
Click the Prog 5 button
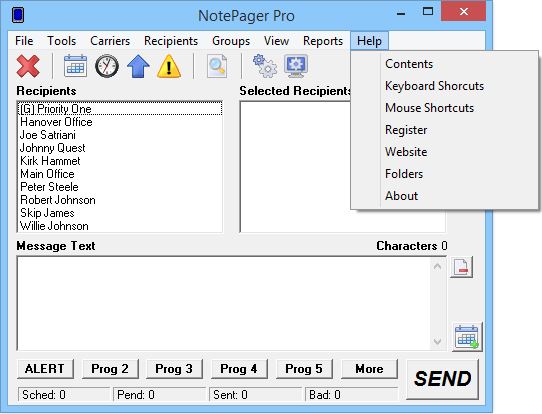pyautogui.click(x=304, y=369)
